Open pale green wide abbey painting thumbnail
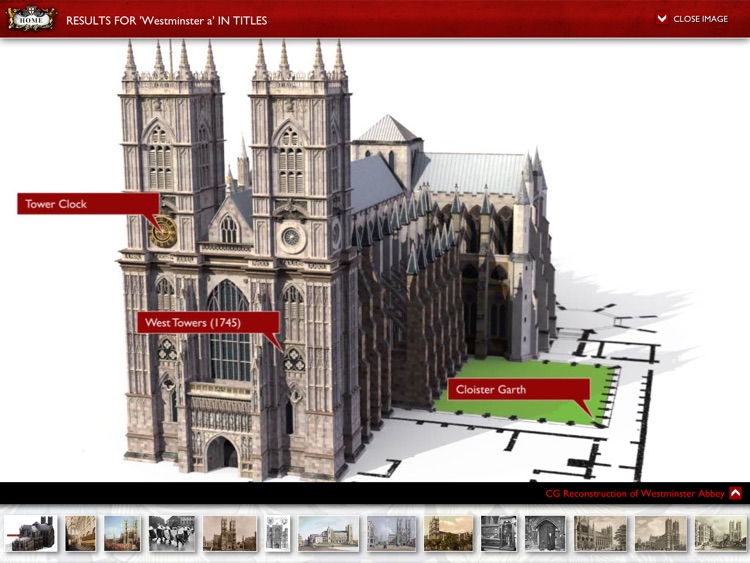This screenshot has width=750, height=563. [328, 533]
